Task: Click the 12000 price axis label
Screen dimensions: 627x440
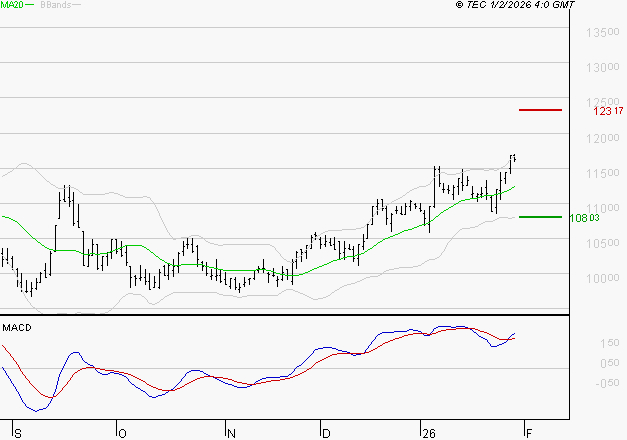Action: [603, 138]
